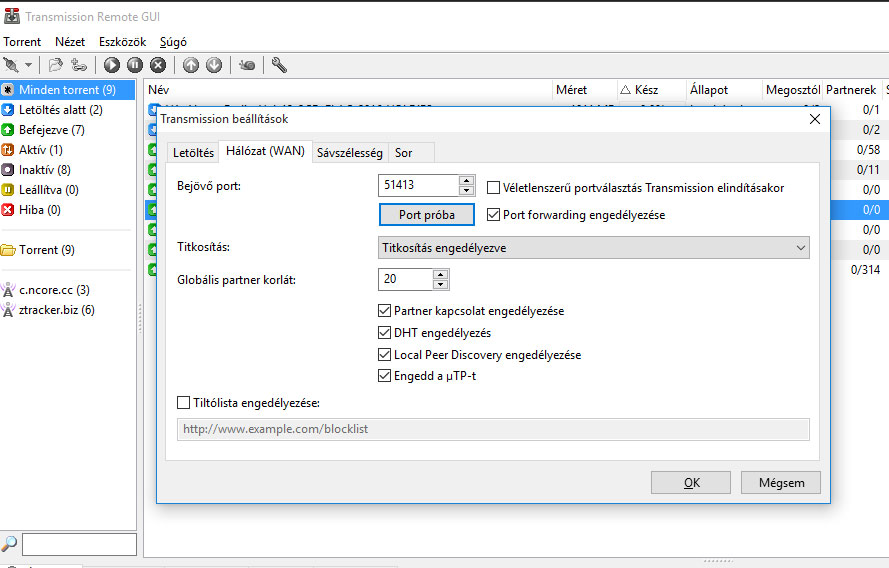Image resolution: width=889 pixels, height=568 pixels.
Task: Sort list by Név column header
Action: pos(348,90)
